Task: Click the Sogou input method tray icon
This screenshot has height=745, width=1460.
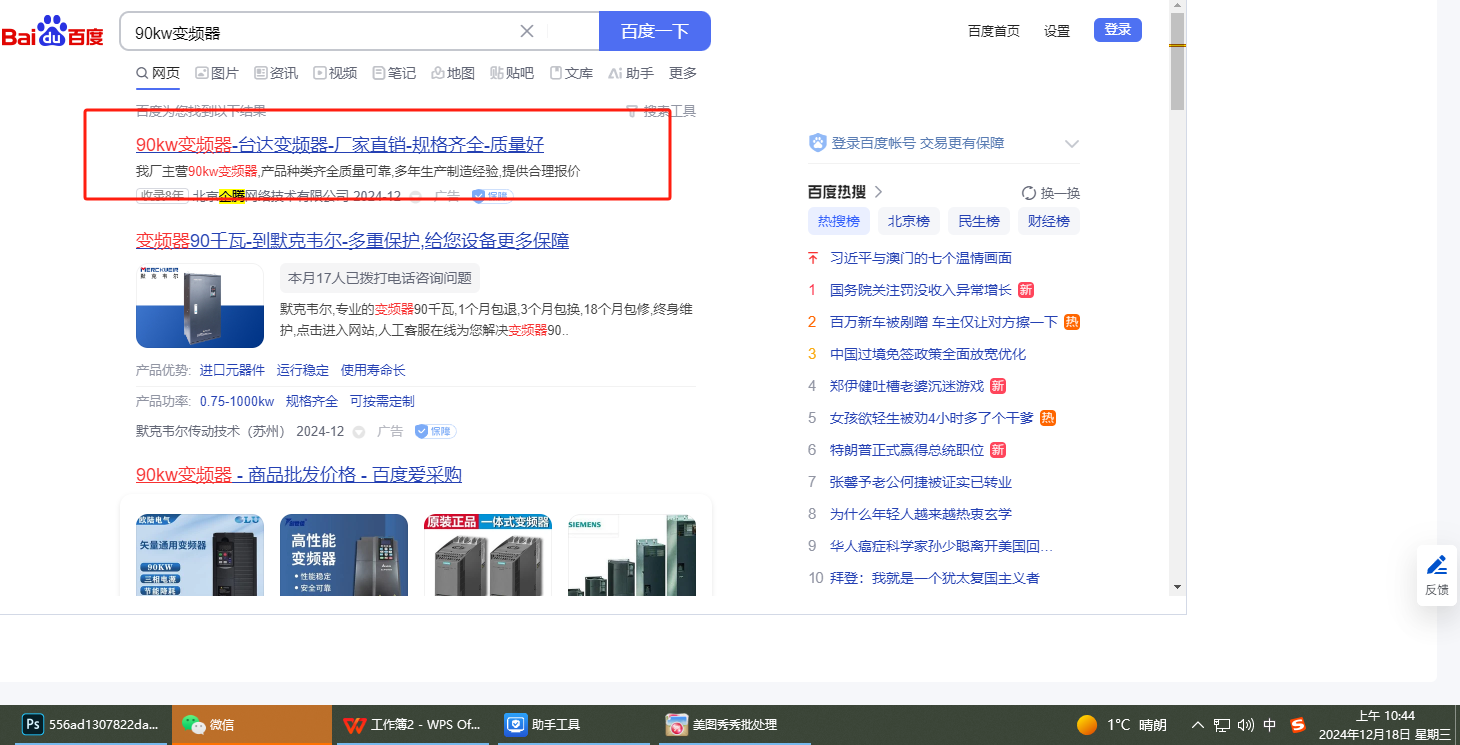Action: tap(1298, 724)
